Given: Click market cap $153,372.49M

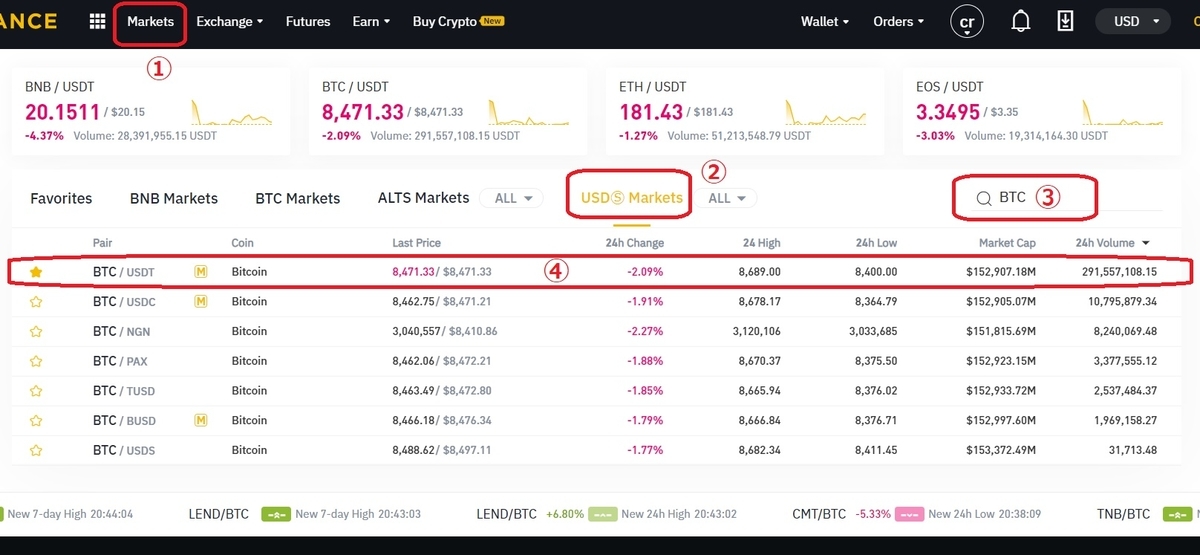Looking at the screenshot, I should [1000, 451].
